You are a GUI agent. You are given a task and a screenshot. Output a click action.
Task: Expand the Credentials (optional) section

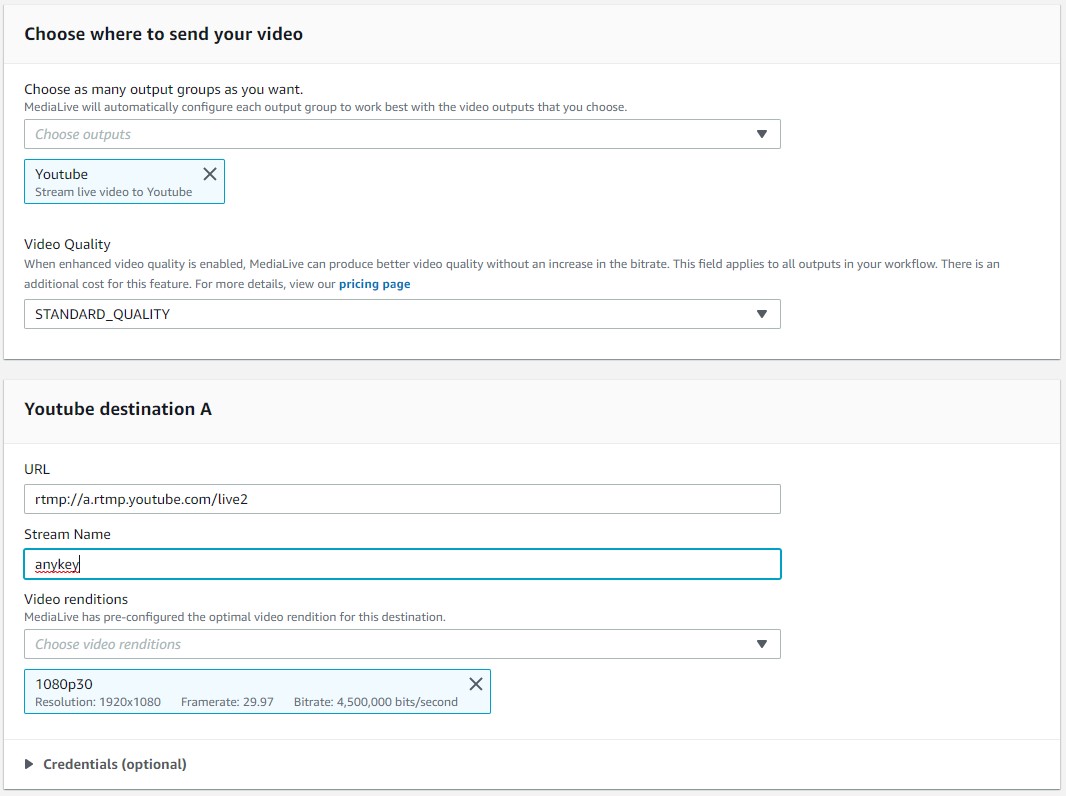point(105,764)
